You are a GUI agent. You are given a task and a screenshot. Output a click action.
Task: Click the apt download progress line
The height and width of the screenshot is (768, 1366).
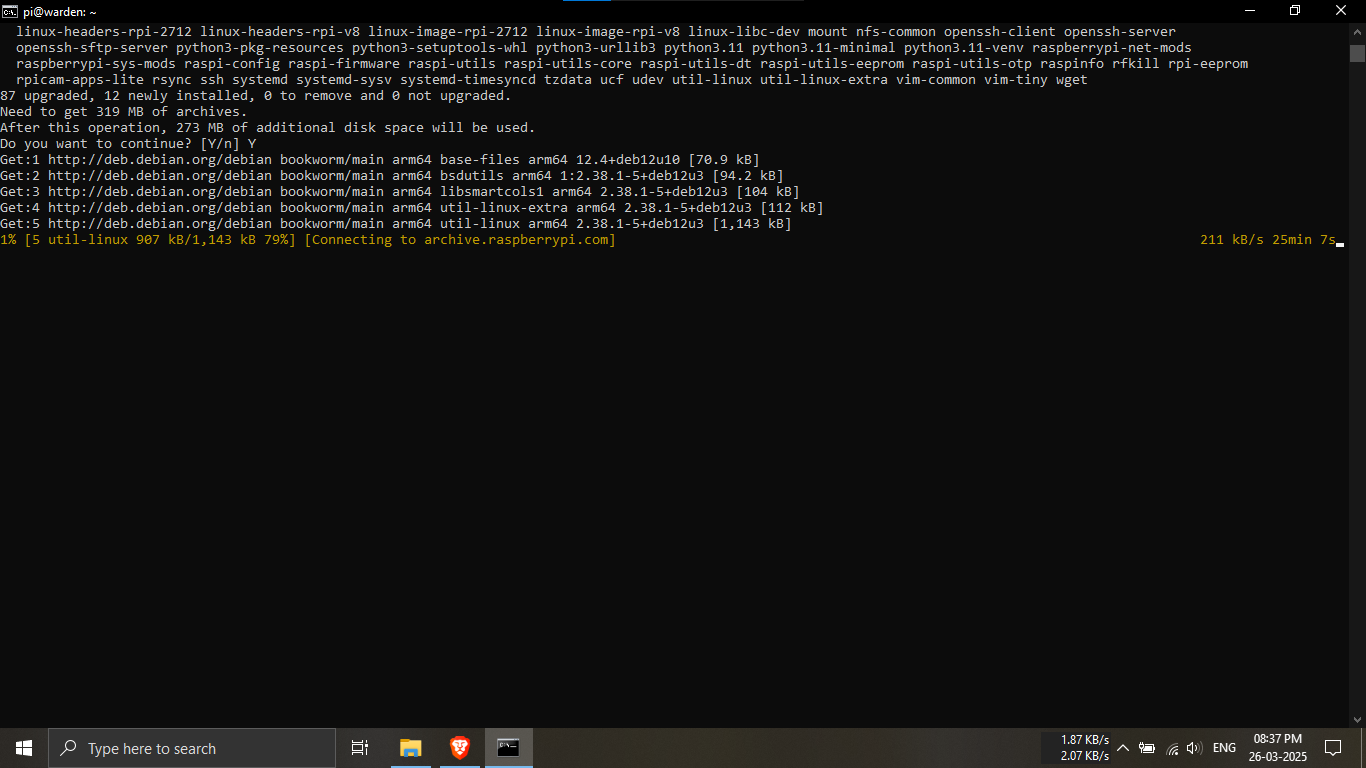[308, 240]
